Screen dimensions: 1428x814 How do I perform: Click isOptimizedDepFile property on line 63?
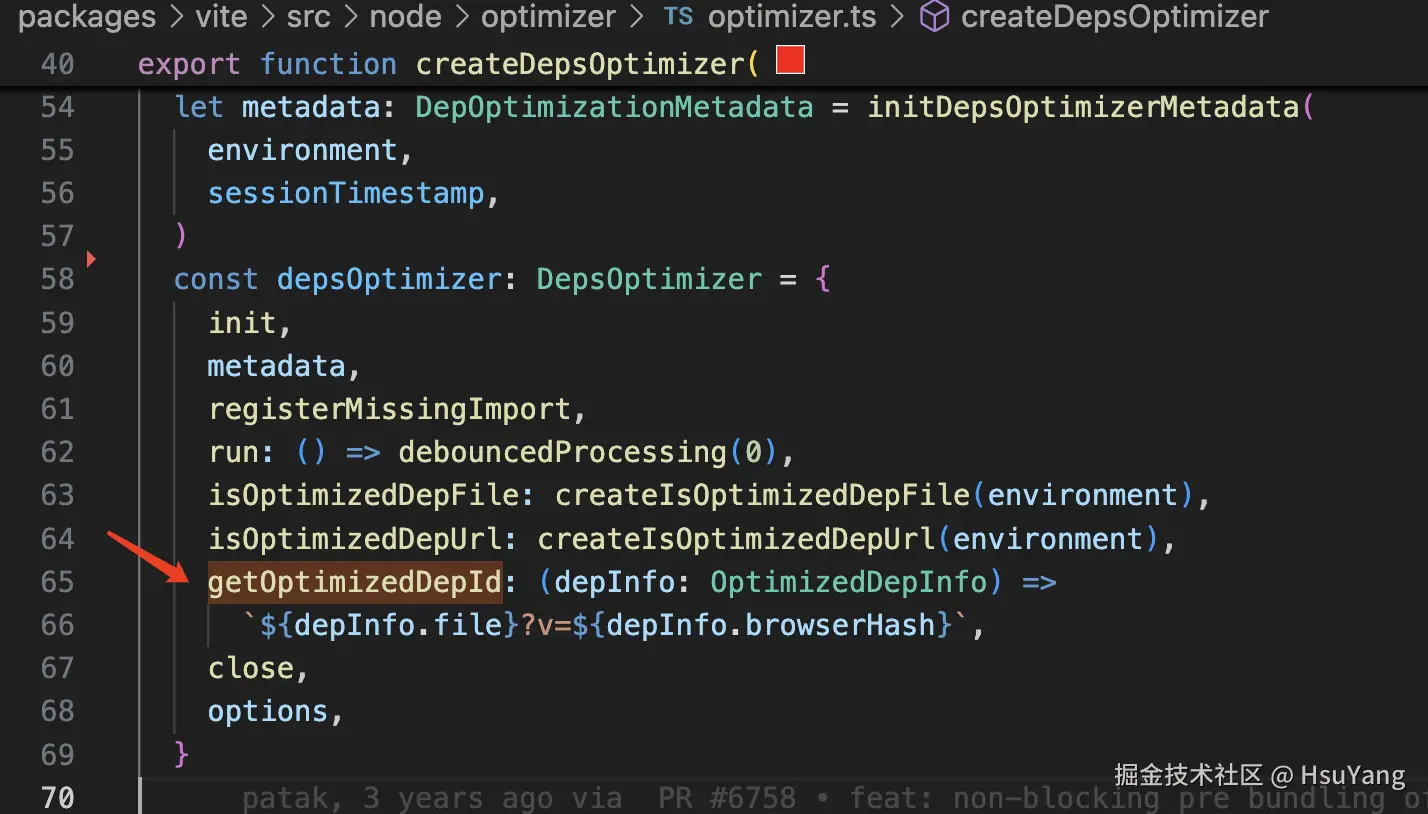pos(362,495)
